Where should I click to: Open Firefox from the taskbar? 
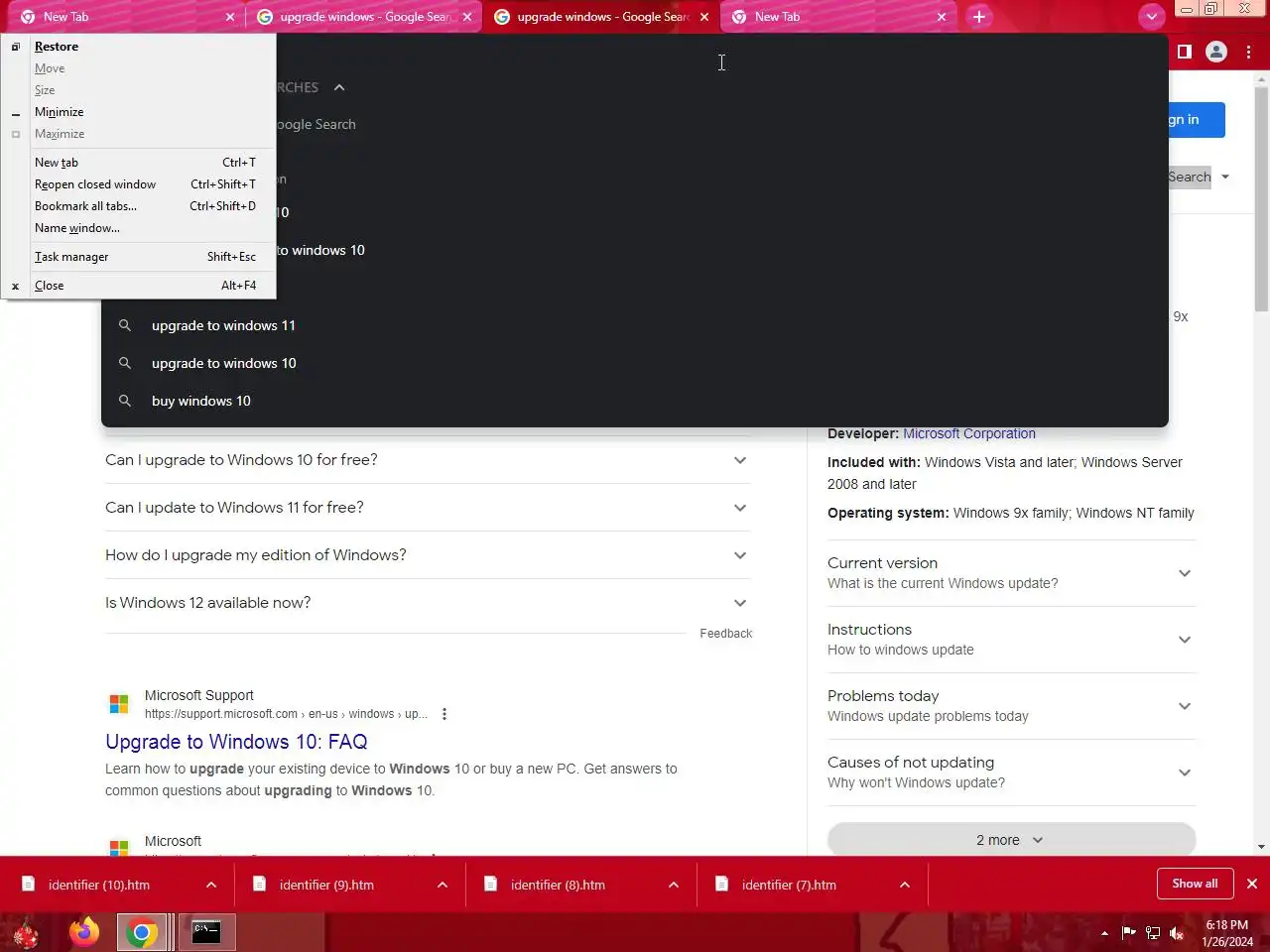pyautogui.click(x=84, y=932)
